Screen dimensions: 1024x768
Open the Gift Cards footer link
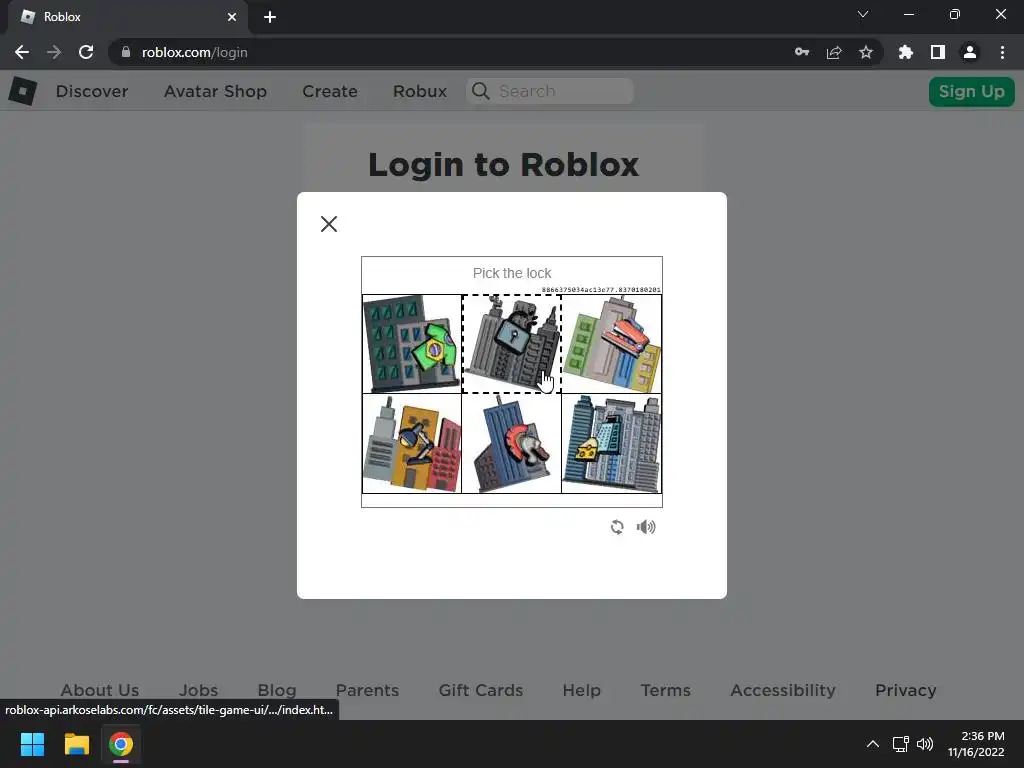481,690
